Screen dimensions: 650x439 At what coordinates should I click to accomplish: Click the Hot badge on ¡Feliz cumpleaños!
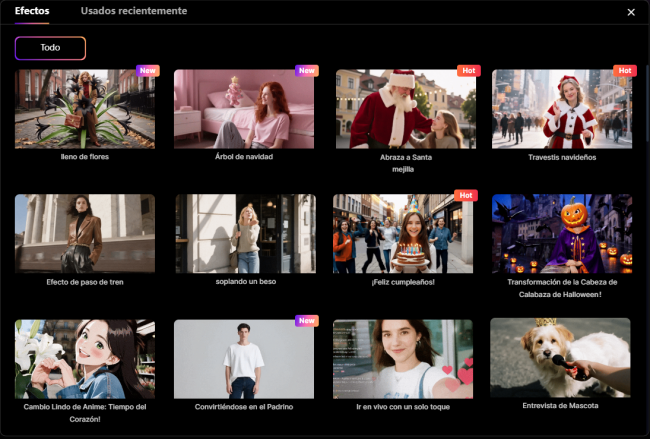[465, 196]
